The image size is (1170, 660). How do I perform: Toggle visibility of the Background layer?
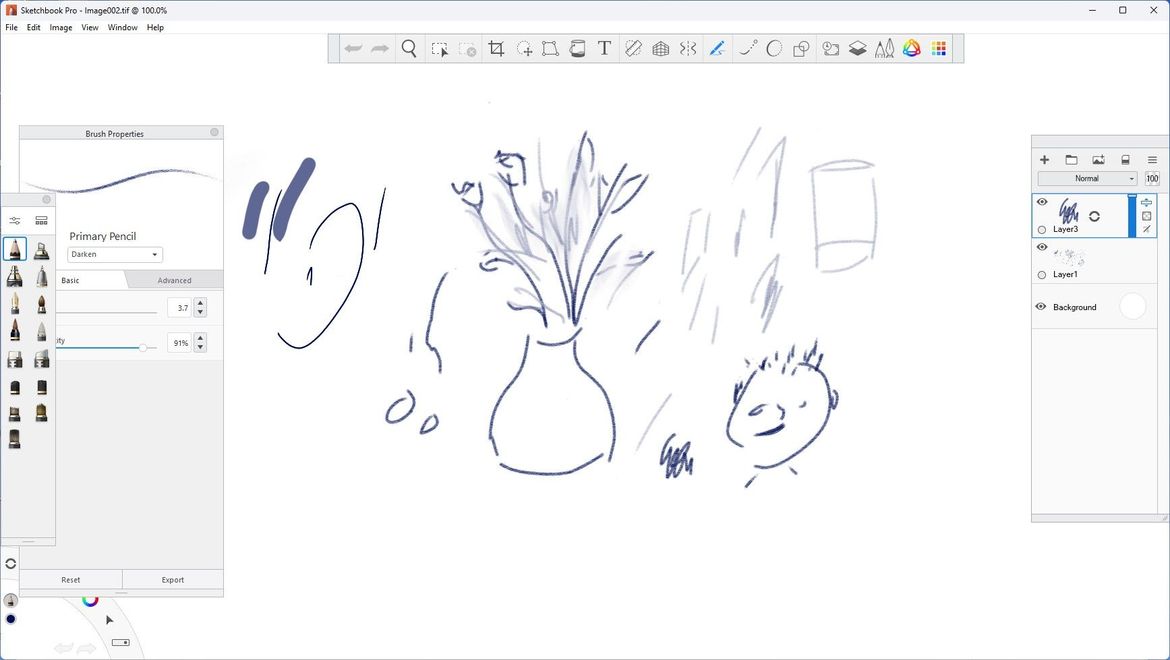tap(1041, 307)
